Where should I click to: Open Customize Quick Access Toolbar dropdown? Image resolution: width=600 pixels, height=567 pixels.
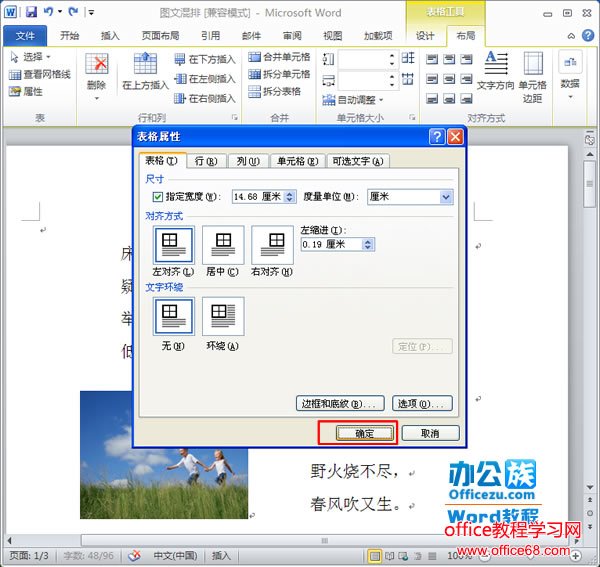click(91, 12)
